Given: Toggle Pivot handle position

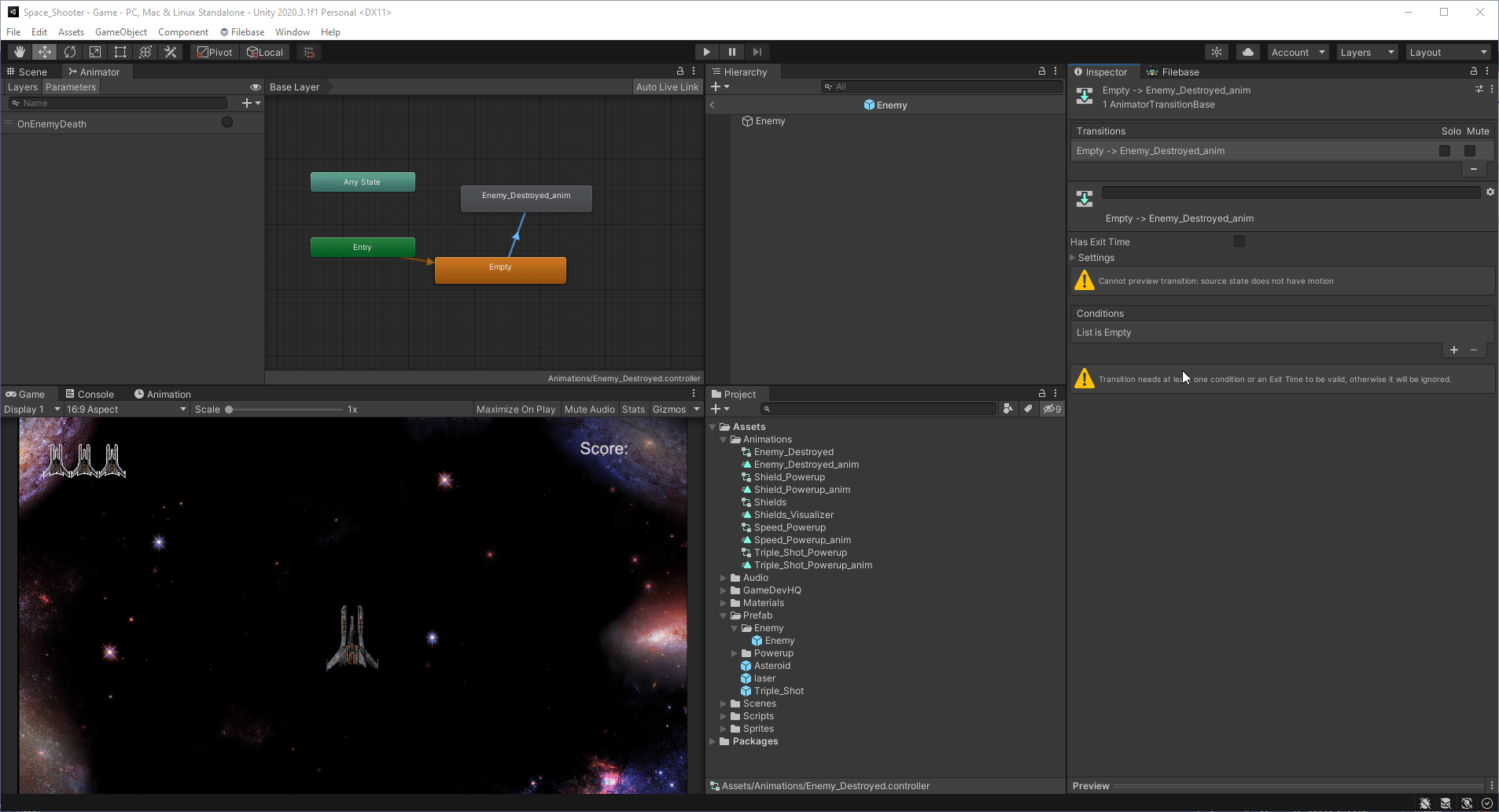Looking at the screenshot, I should (x=215, y=52).
